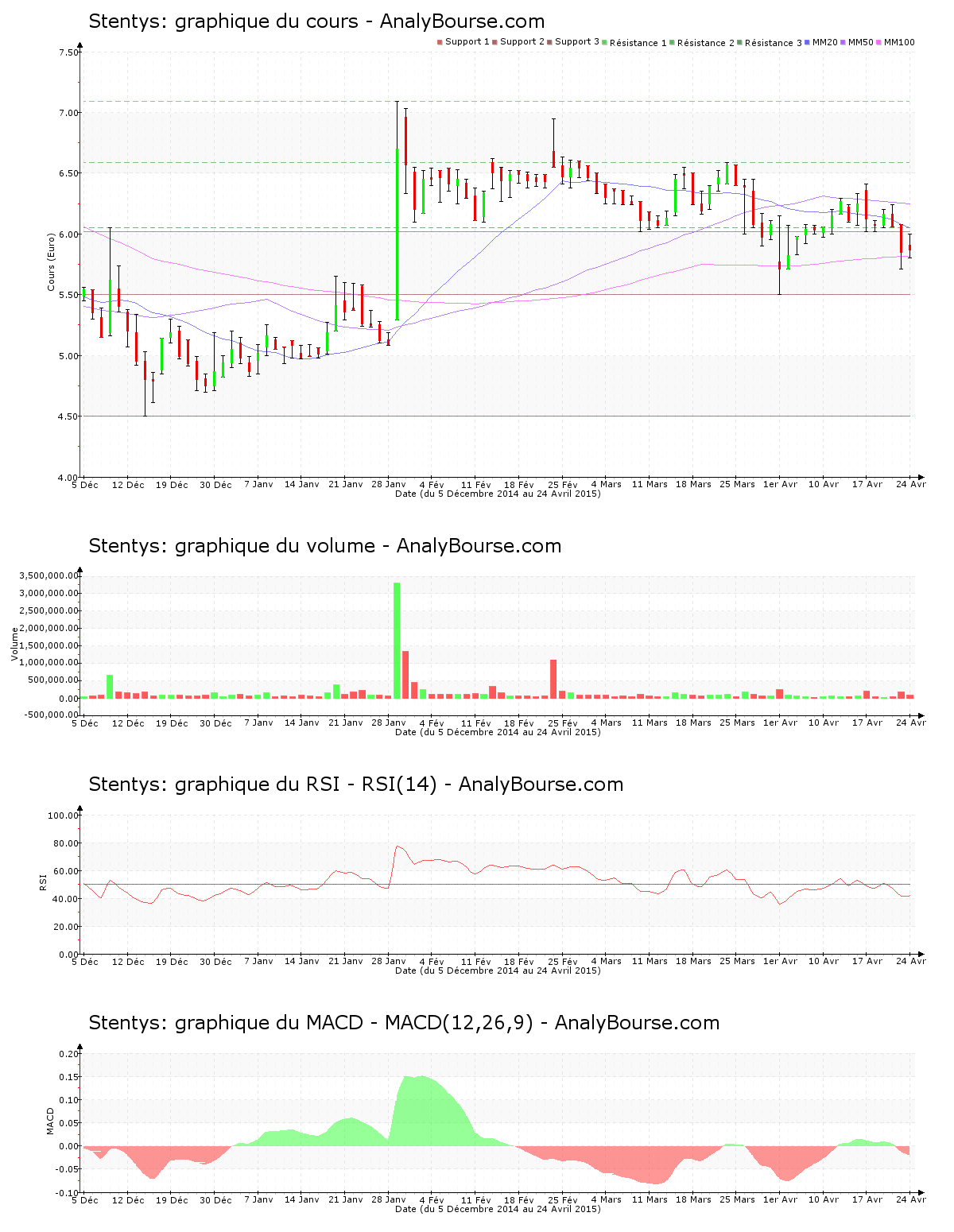Click '1er Avr' date label under price chart
This screenshot has width=954, height=1232.
point(780,485)
